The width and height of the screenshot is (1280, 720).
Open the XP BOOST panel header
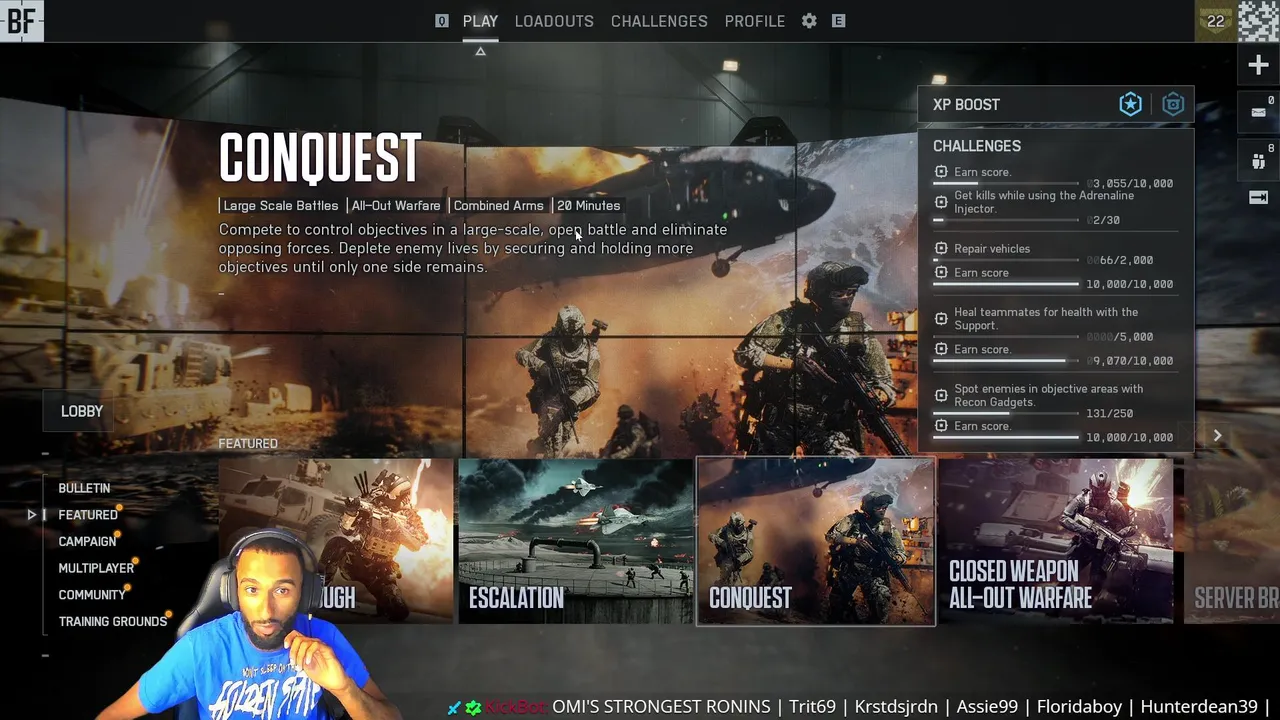pyautogui.click(x=1056, y=104)
